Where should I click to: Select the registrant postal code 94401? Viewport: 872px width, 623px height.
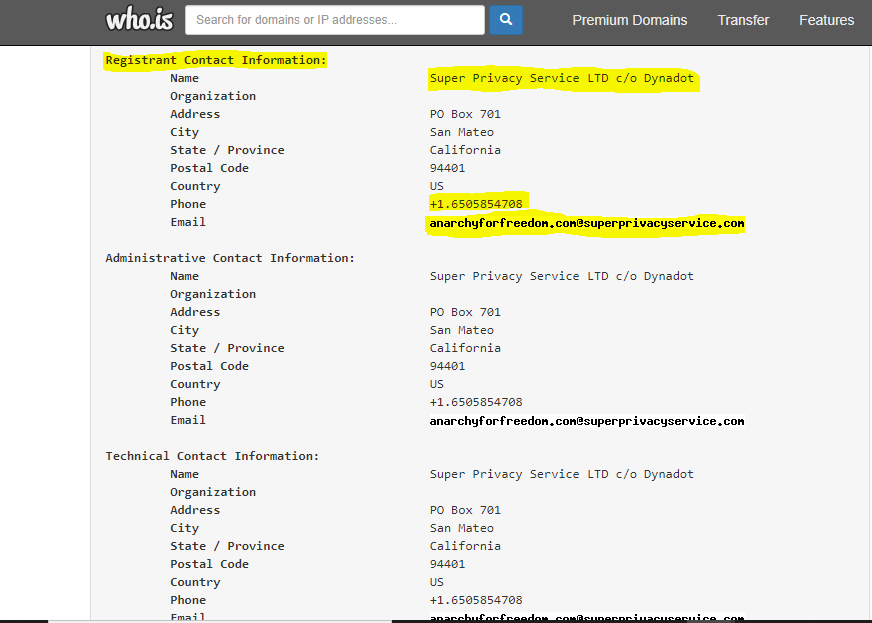(447, 168)
